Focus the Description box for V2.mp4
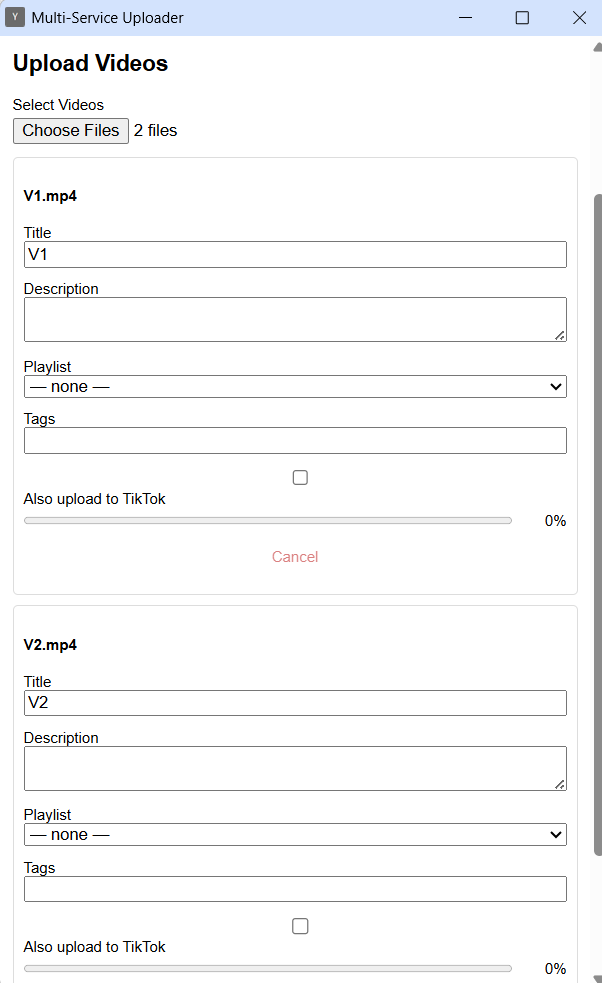 (295, 768)
